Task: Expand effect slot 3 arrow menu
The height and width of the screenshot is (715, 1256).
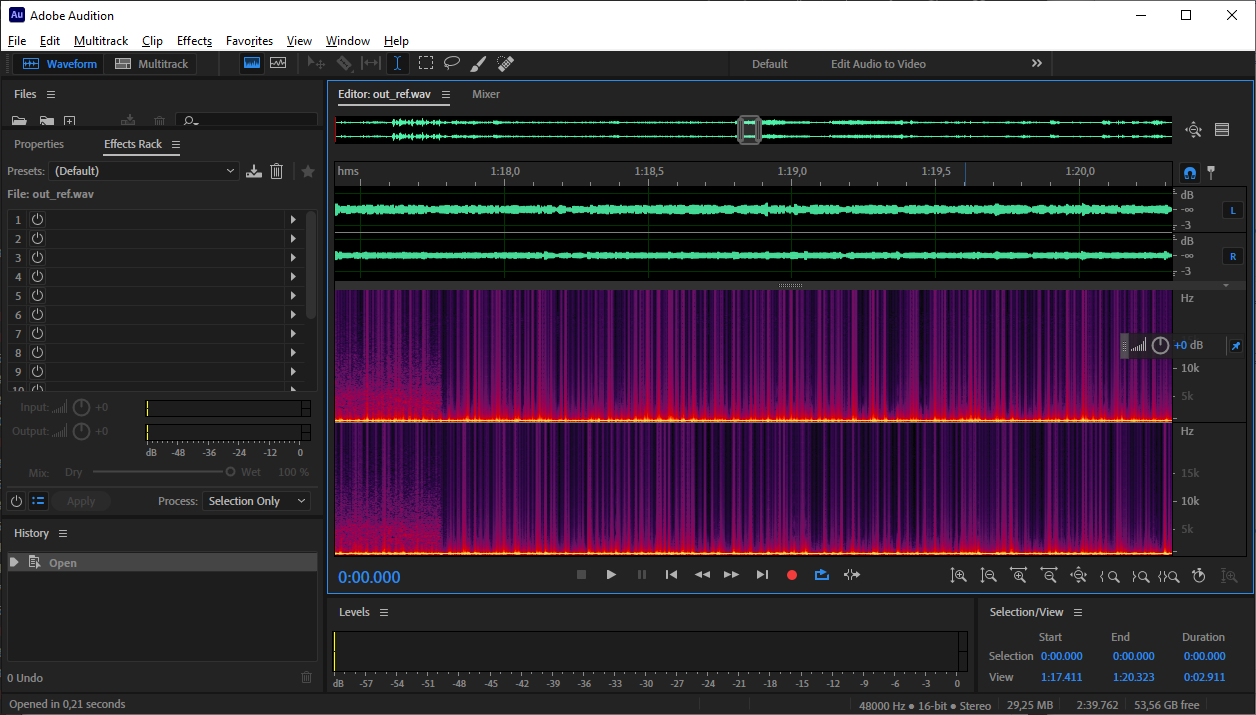Action: 293,257
